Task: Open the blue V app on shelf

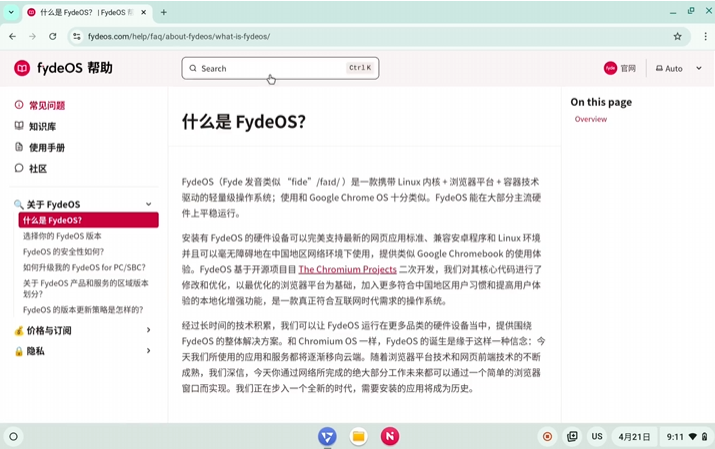Action: click(327, 437)
